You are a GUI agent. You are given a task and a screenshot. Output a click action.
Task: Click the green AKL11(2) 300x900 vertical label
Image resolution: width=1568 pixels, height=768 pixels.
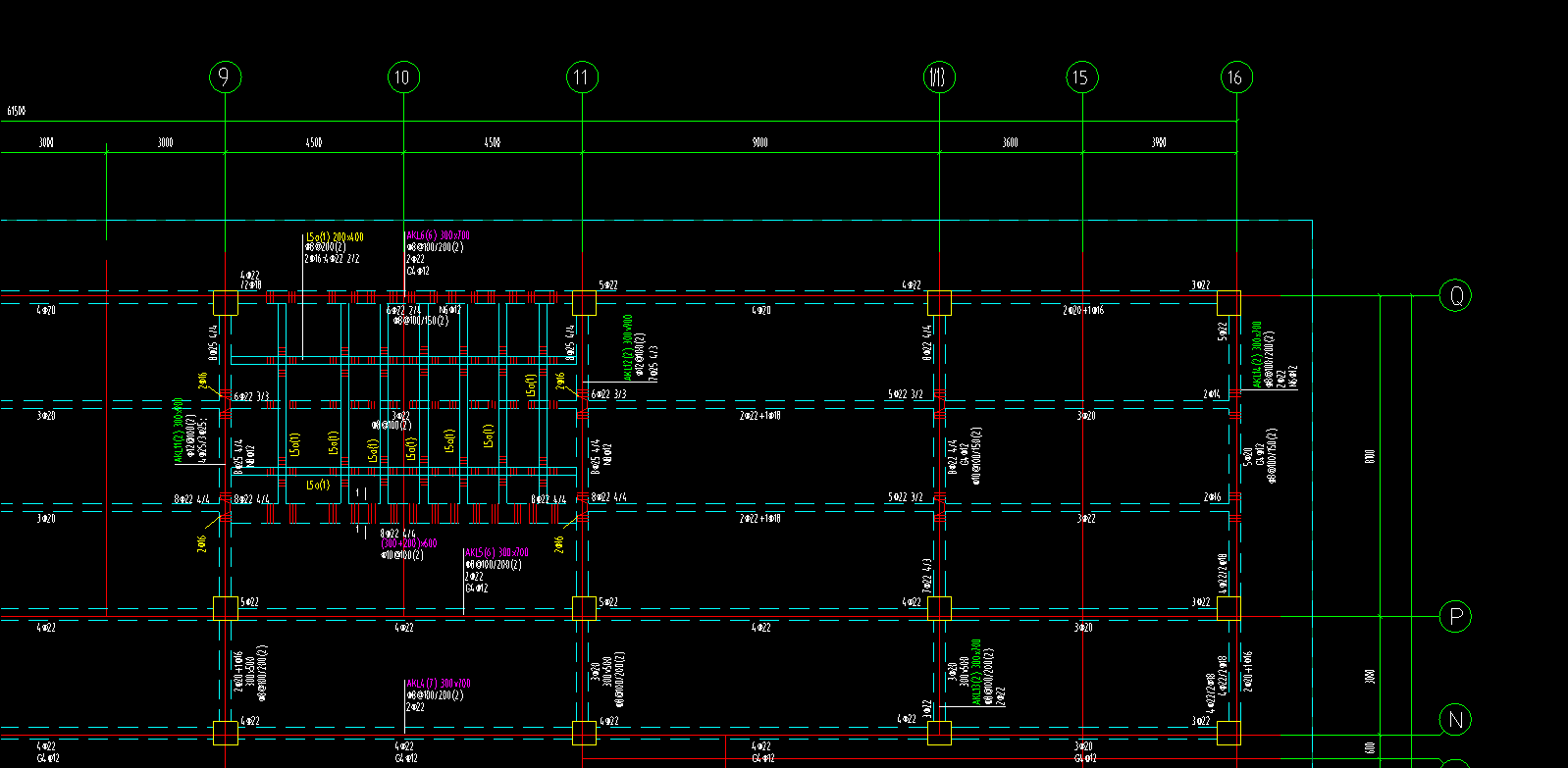[178, 430]
